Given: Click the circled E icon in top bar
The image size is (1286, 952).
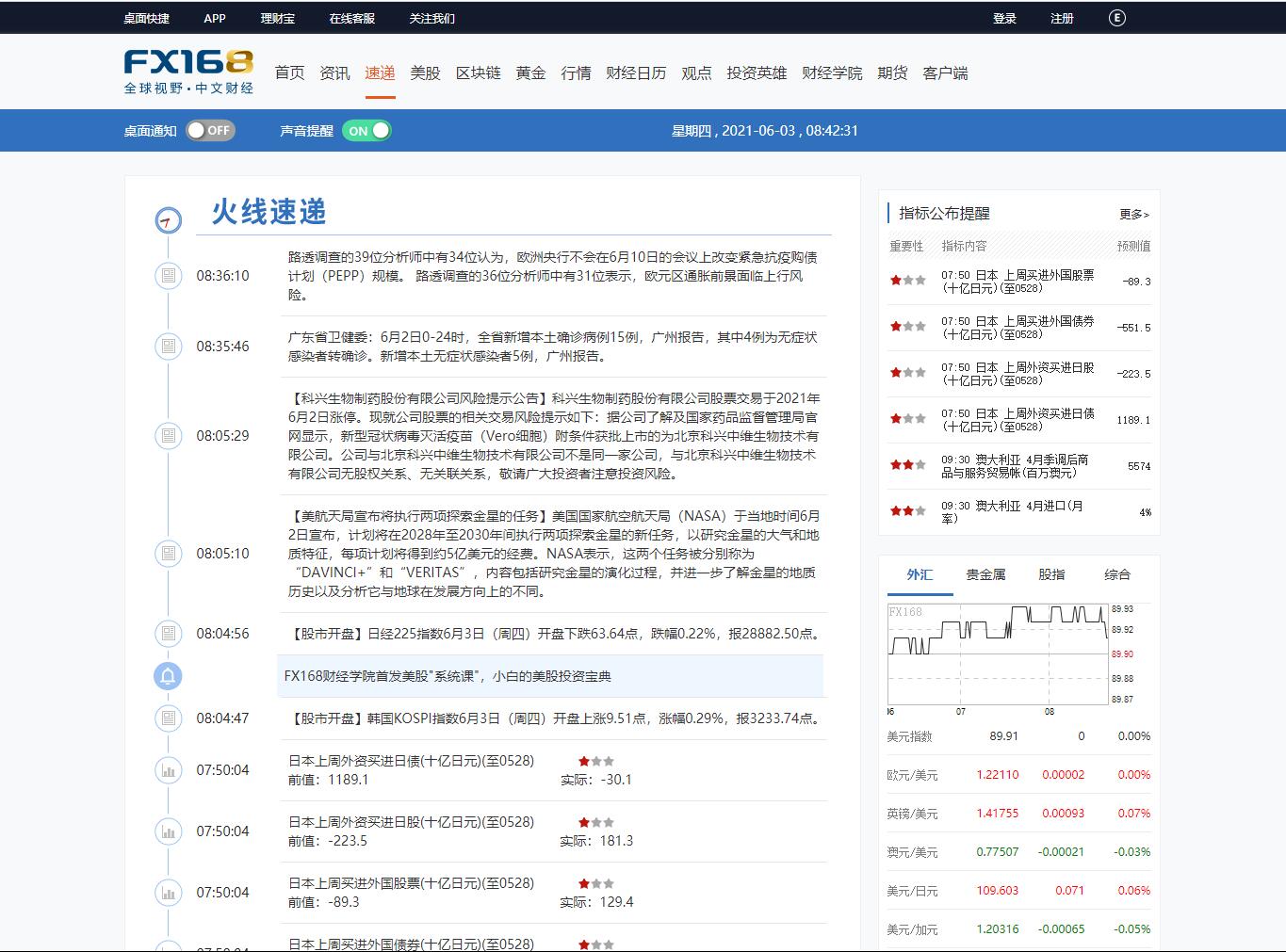Looking at the screenshot, I should click(1116, 18).
